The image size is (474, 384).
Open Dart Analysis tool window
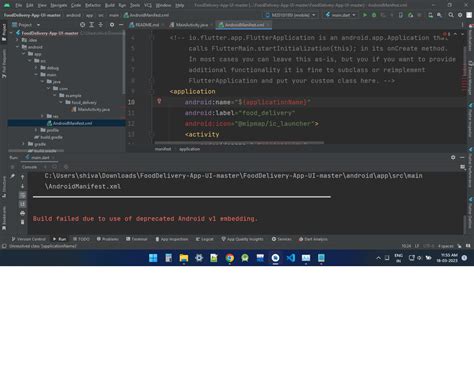313,239
